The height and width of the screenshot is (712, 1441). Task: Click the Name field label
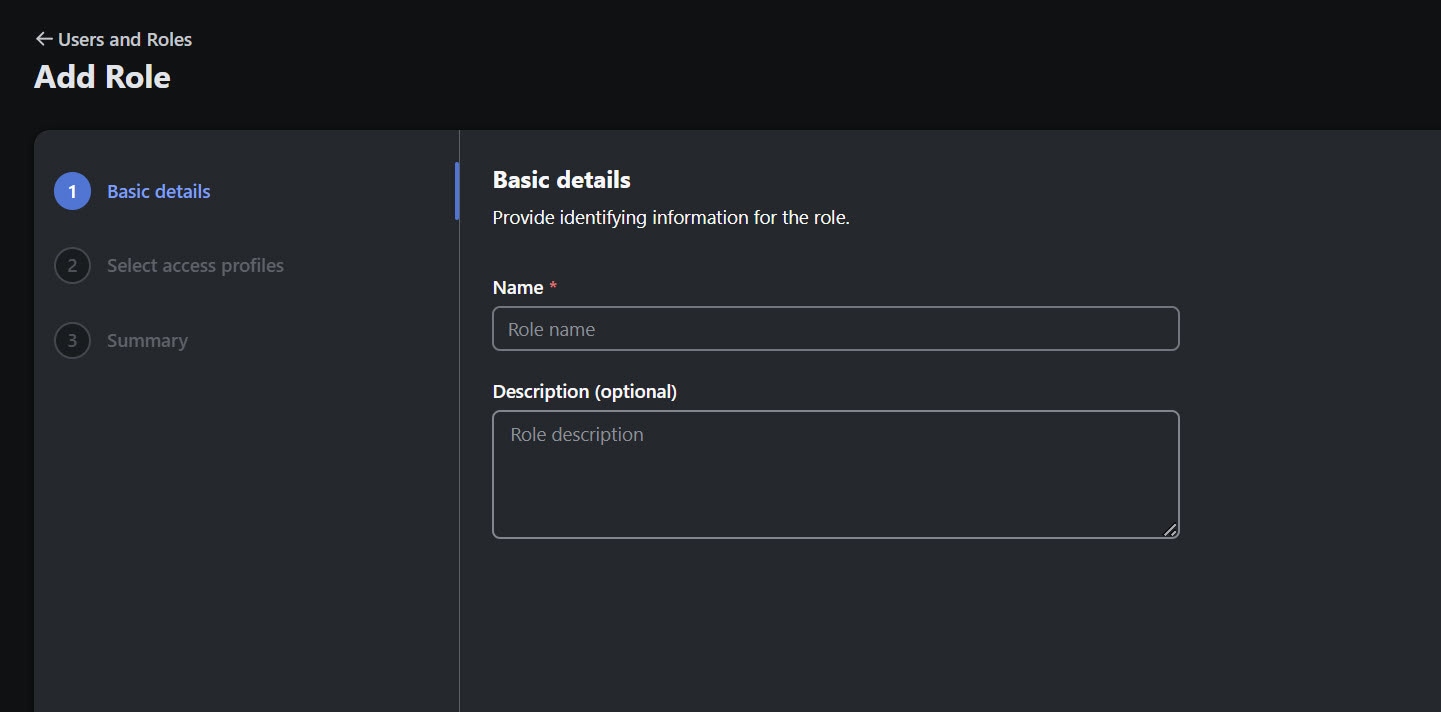pos(518,287)
